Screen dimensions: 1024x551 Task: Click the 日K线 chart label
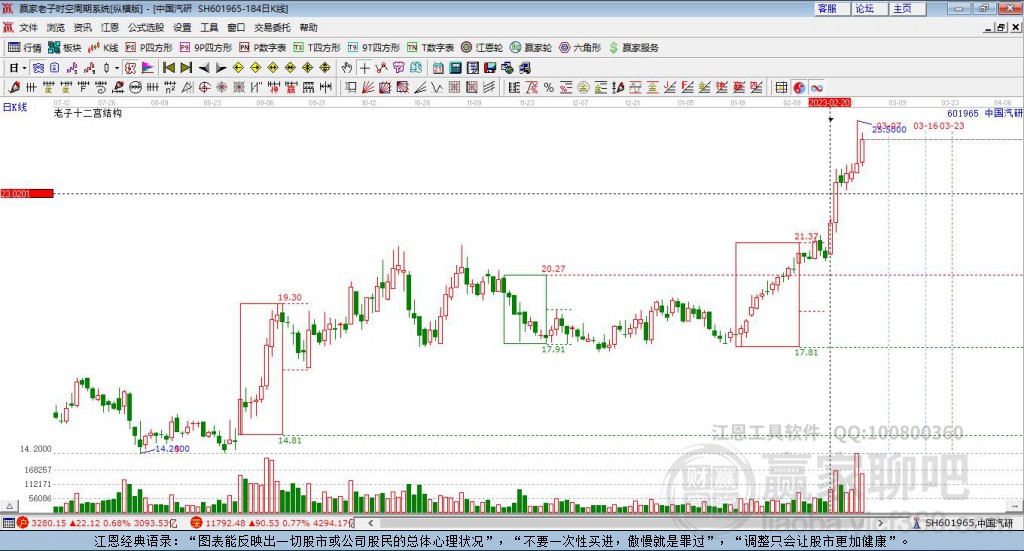click(x=15, y=107)
